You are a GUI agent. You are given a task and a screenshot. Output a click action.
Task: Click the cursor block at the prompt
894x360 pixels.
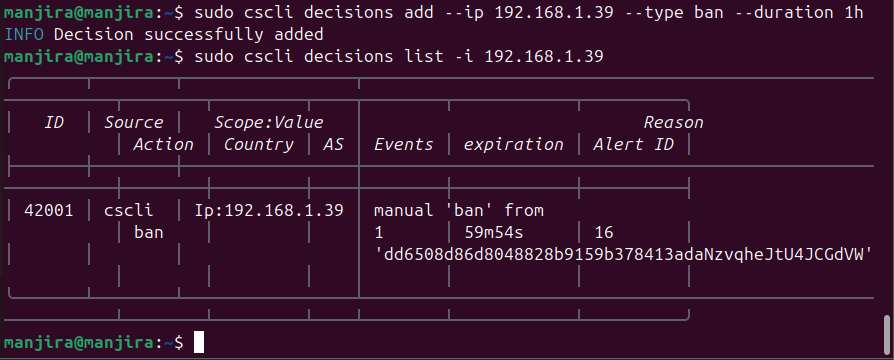198,342
